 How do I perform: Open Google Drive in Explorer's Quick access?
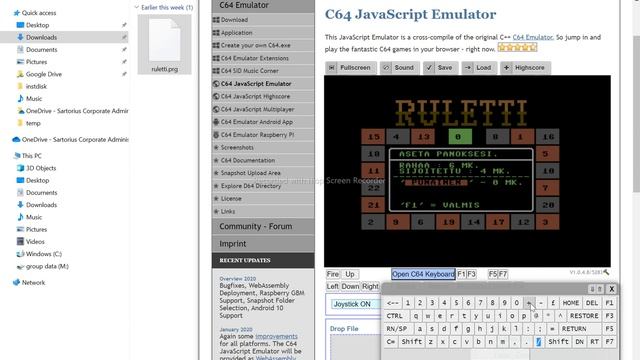click(44, 74)
